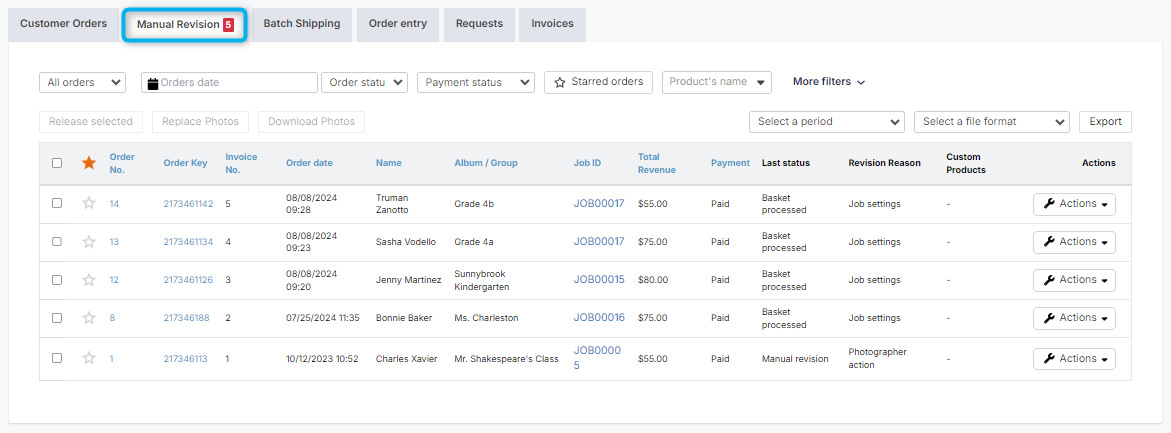Open JOB00016 link
Screen dimensions: 1171x433
tap(599, 317)
